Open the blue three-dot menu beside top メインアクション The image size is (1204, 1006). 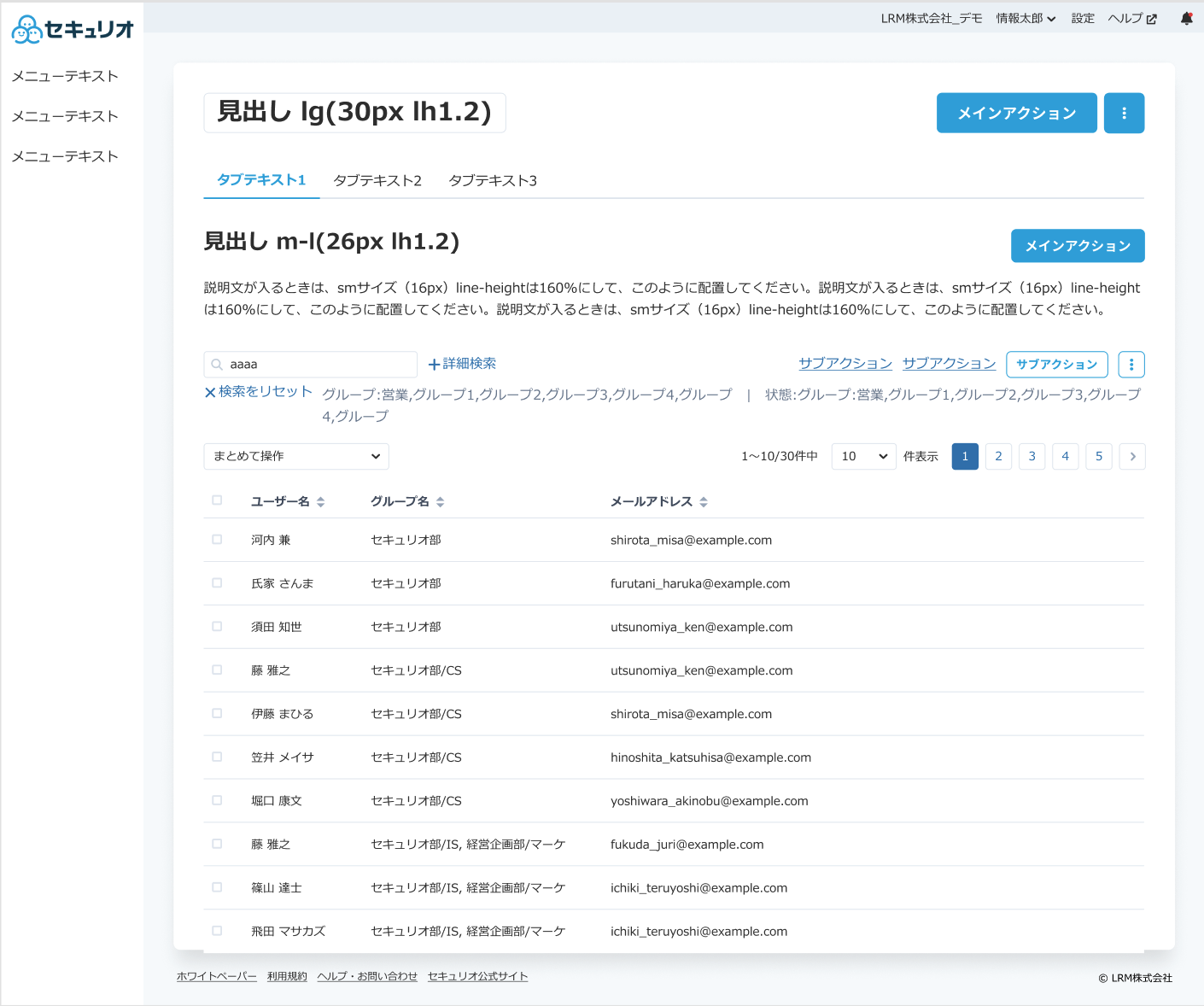1124,113
